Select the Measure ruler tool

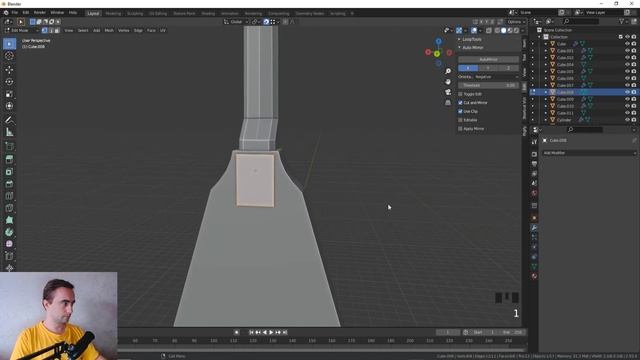pos(9,132)
